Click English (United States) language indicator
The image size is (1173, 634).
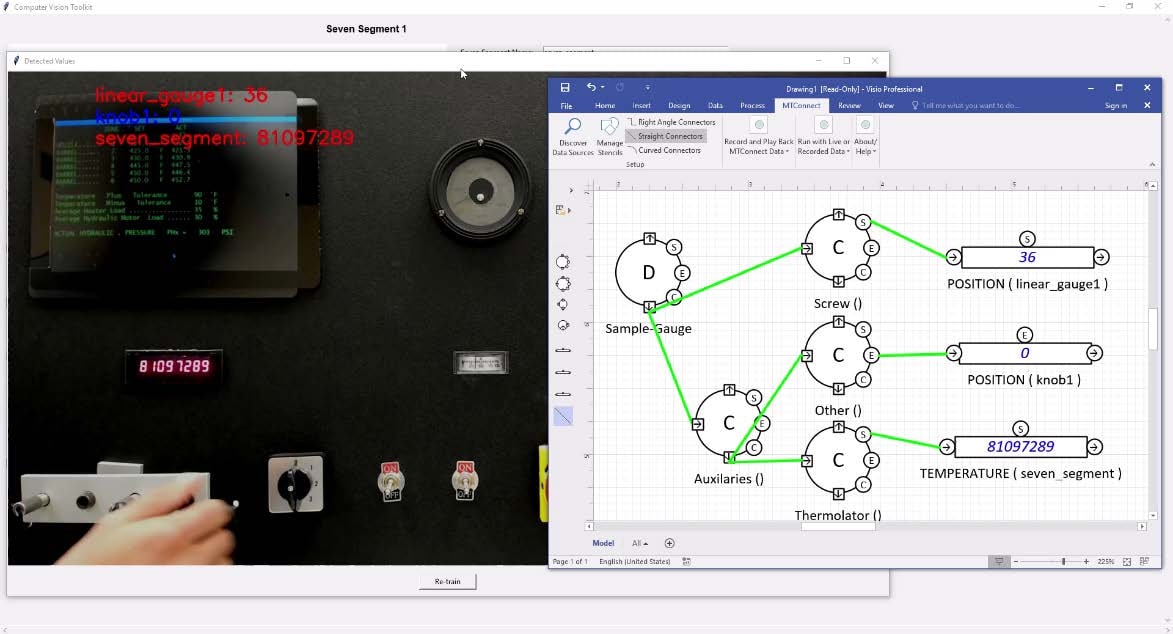[x=634, y=561]
